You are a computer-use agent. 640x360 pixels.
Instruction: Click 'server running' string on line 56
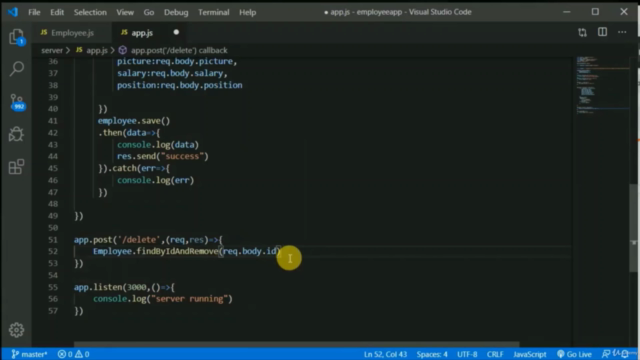point(189,299)
